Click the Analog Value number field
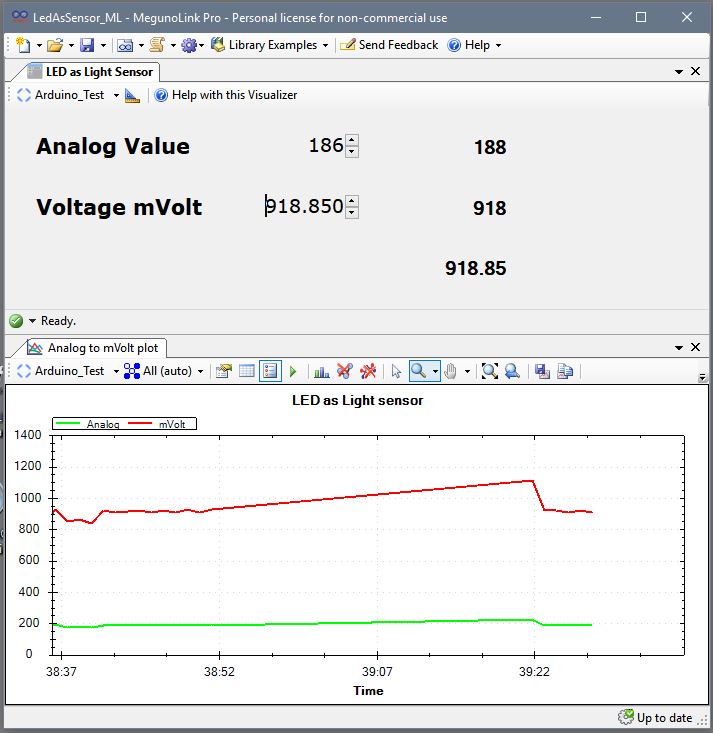 click(306, 145)
